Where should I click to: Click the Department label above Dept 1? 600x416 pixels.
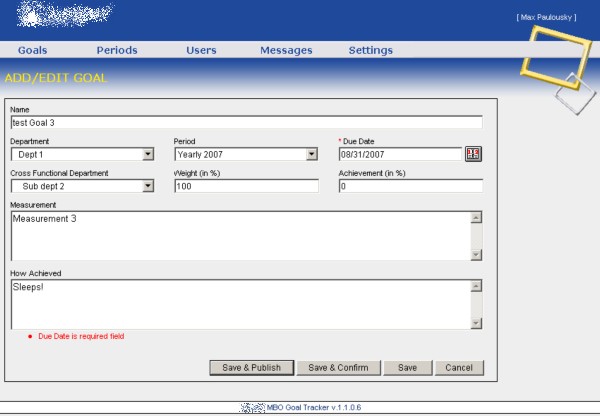(29, 142)
